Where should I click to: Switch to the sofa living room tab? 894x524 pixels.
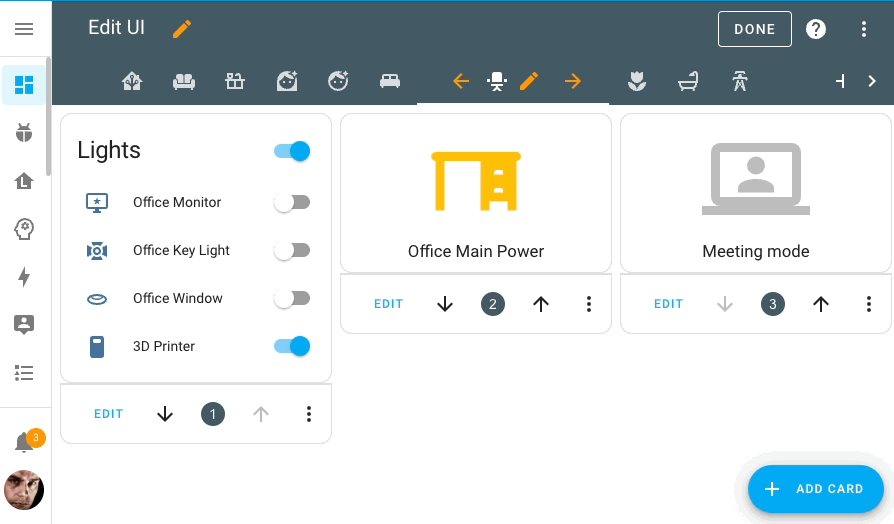(x=183, y=81)
